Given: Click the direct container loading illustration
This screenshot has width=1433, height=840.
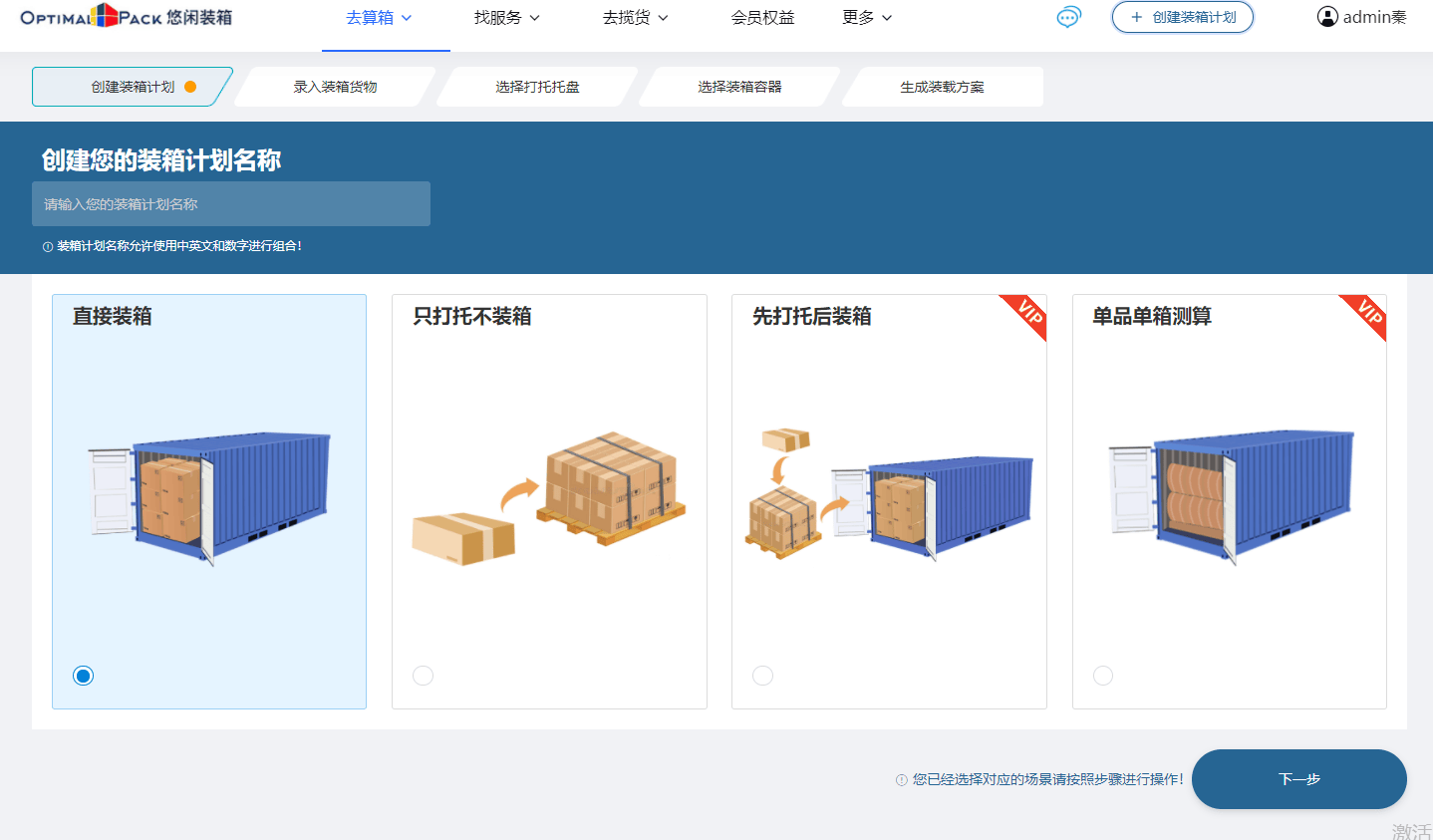Looking at the screenshot, I should pos(209,498).
